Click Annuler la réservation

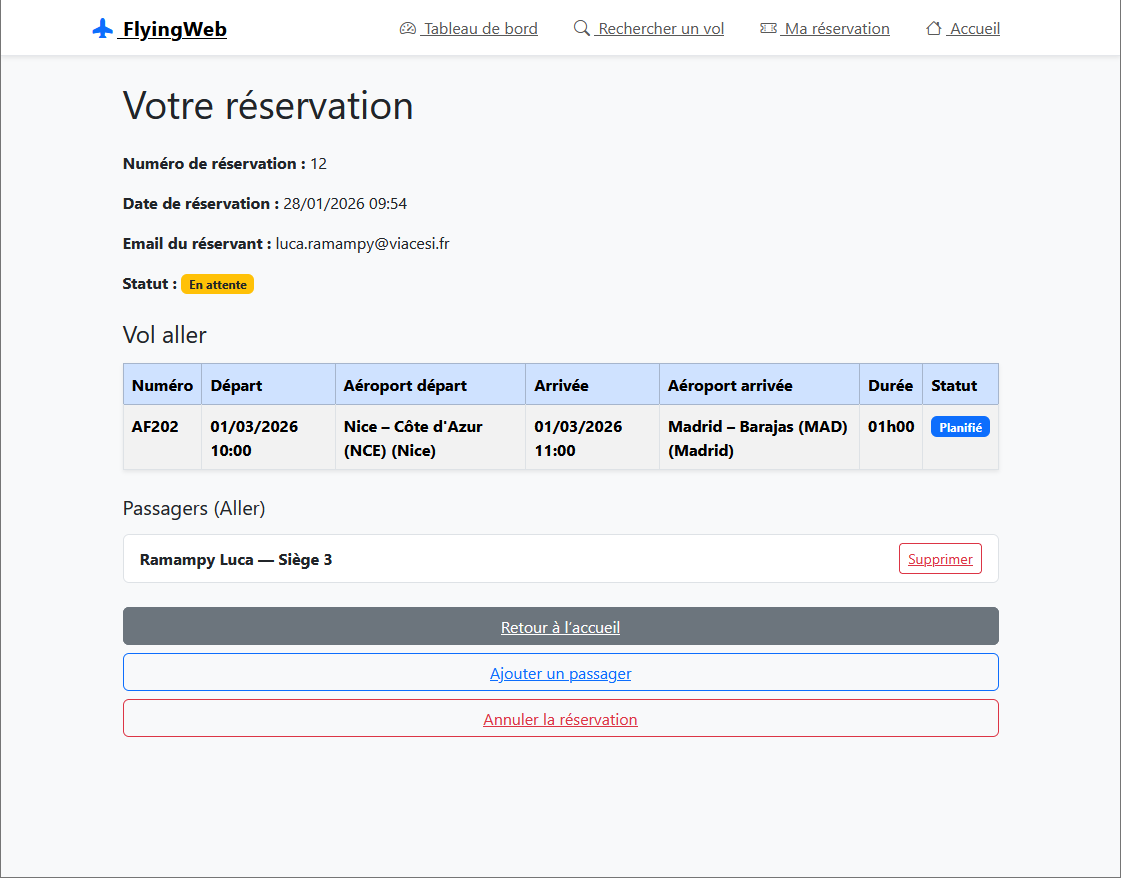(560, 718)
